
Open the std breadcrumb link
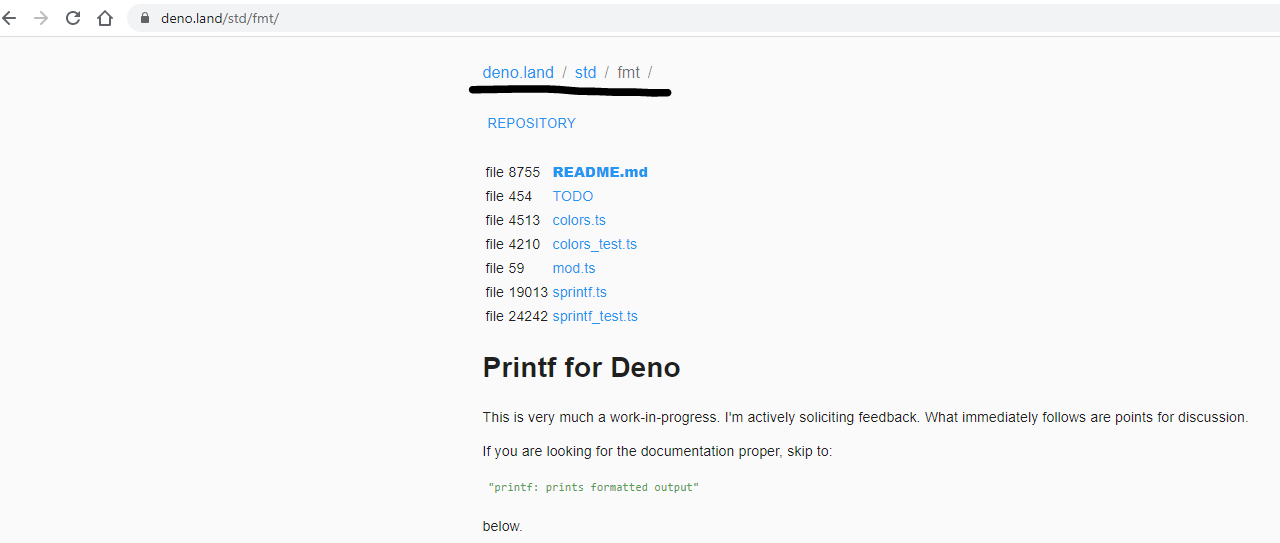(x=585, y=72)
